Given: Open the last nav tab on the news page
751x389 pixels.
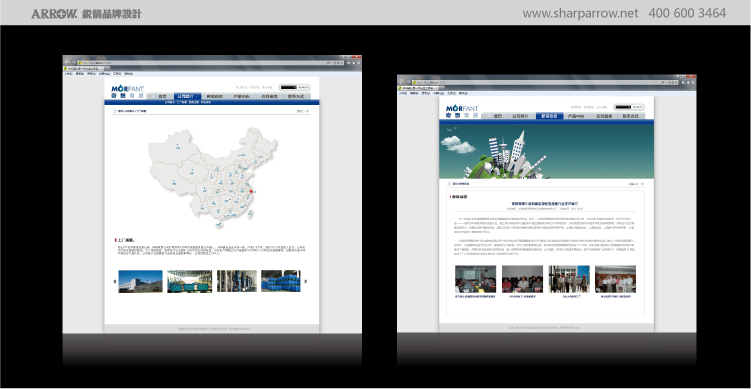Looking at the screenshot, I should tap(630, 116).
